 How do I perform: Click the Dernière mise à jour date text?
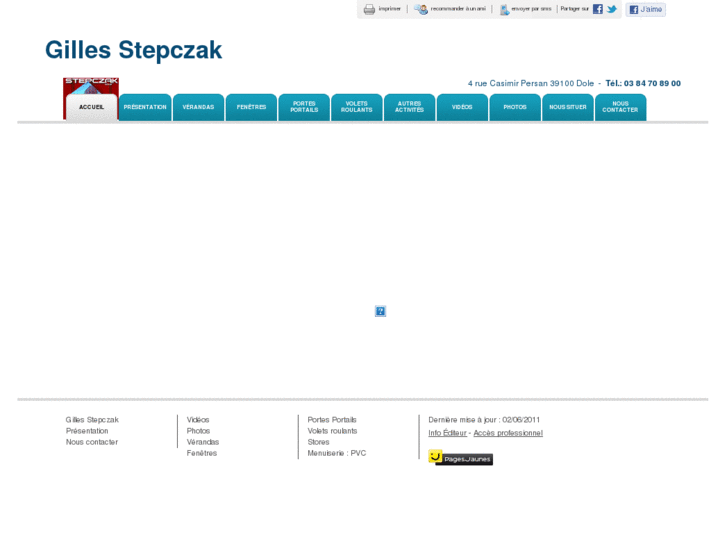[484, 420]
